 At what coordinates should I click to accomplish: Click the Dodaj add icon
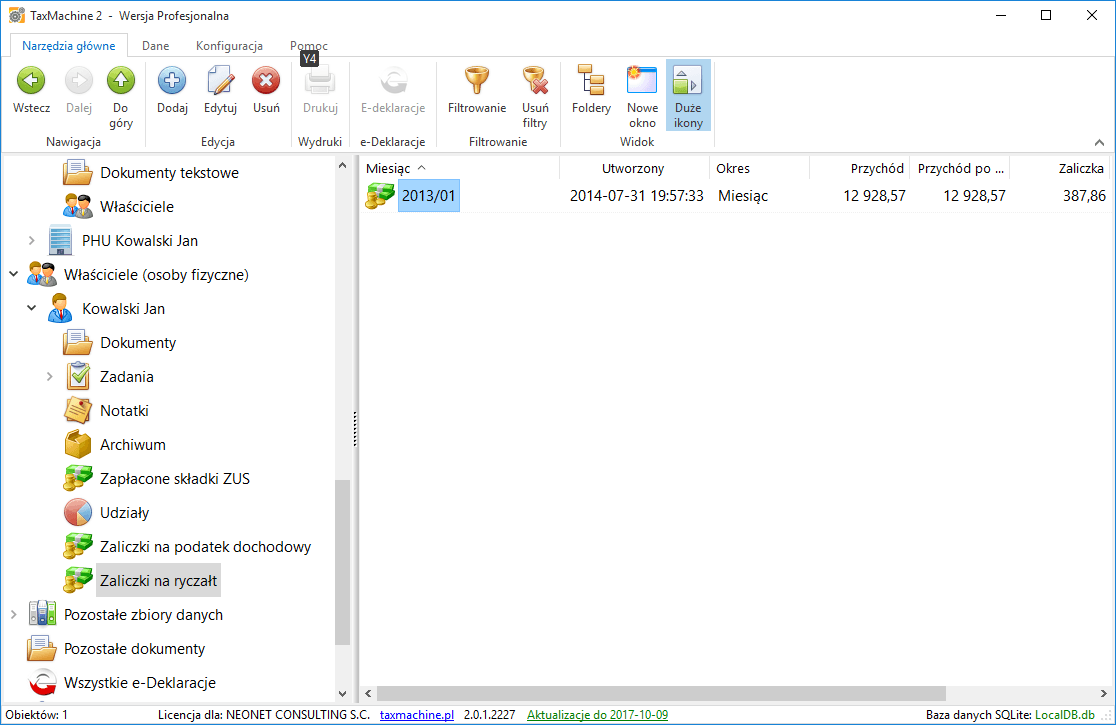pos(172,81)
